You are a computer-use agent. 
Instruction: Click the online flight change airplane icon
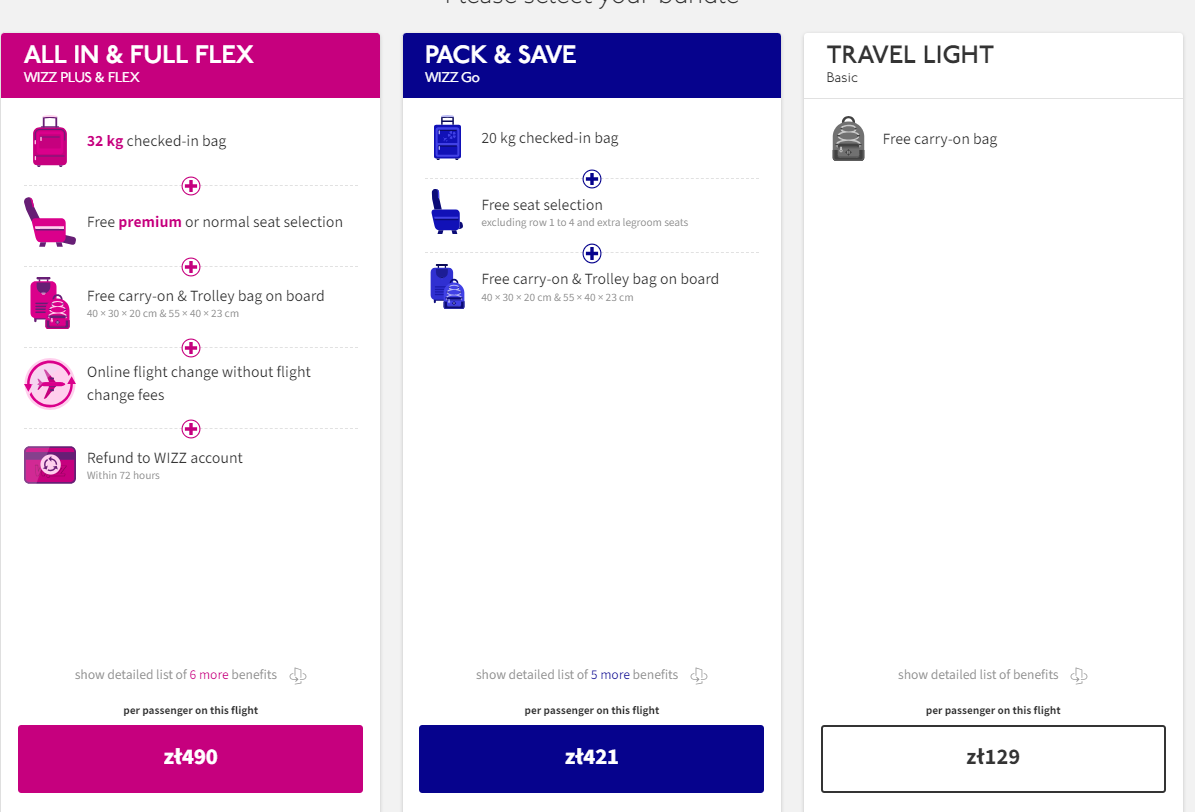point(50,383)
